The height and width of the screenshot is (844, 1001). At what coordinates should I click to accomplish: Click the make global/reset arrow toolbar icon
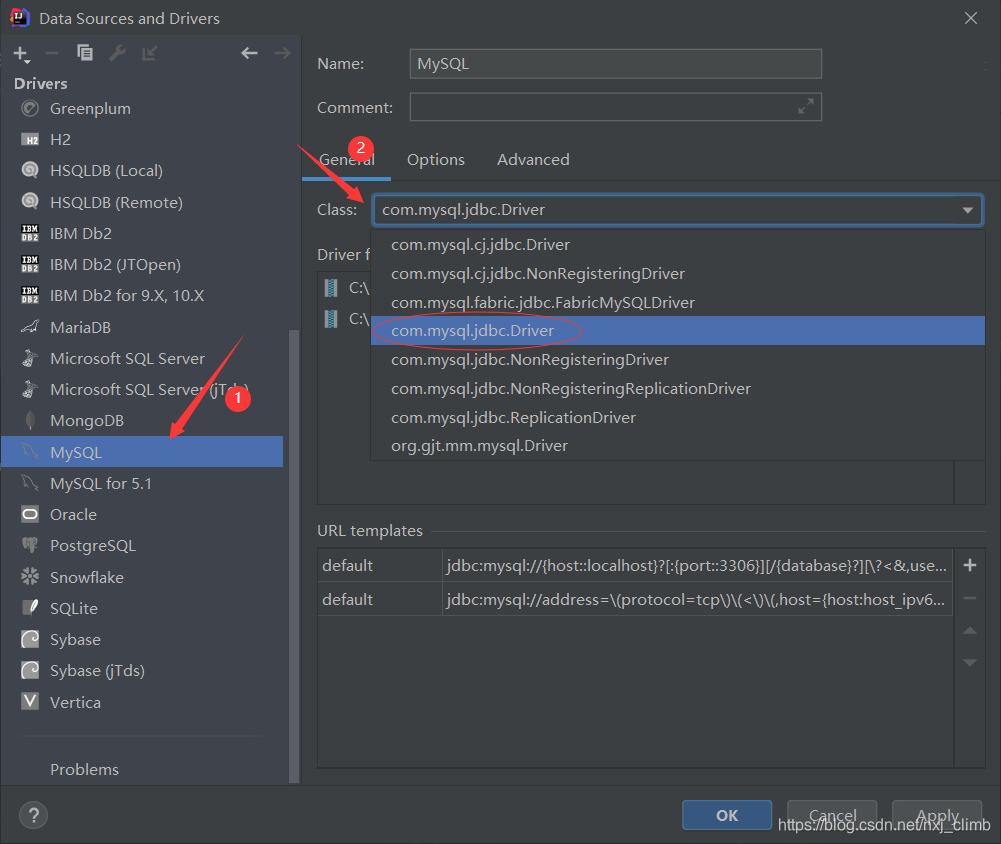pos(149,53)
